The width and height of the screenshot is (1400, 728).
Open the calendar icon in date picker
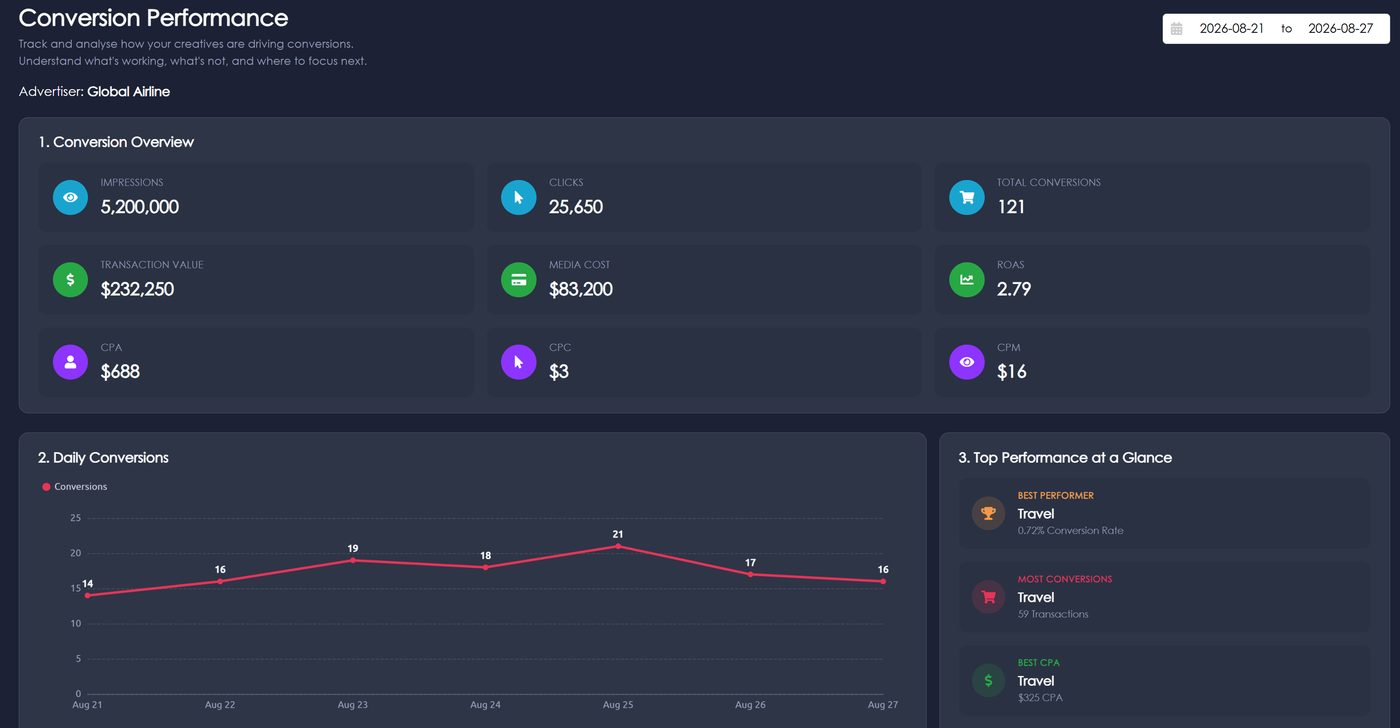[x=1177, y=29]
